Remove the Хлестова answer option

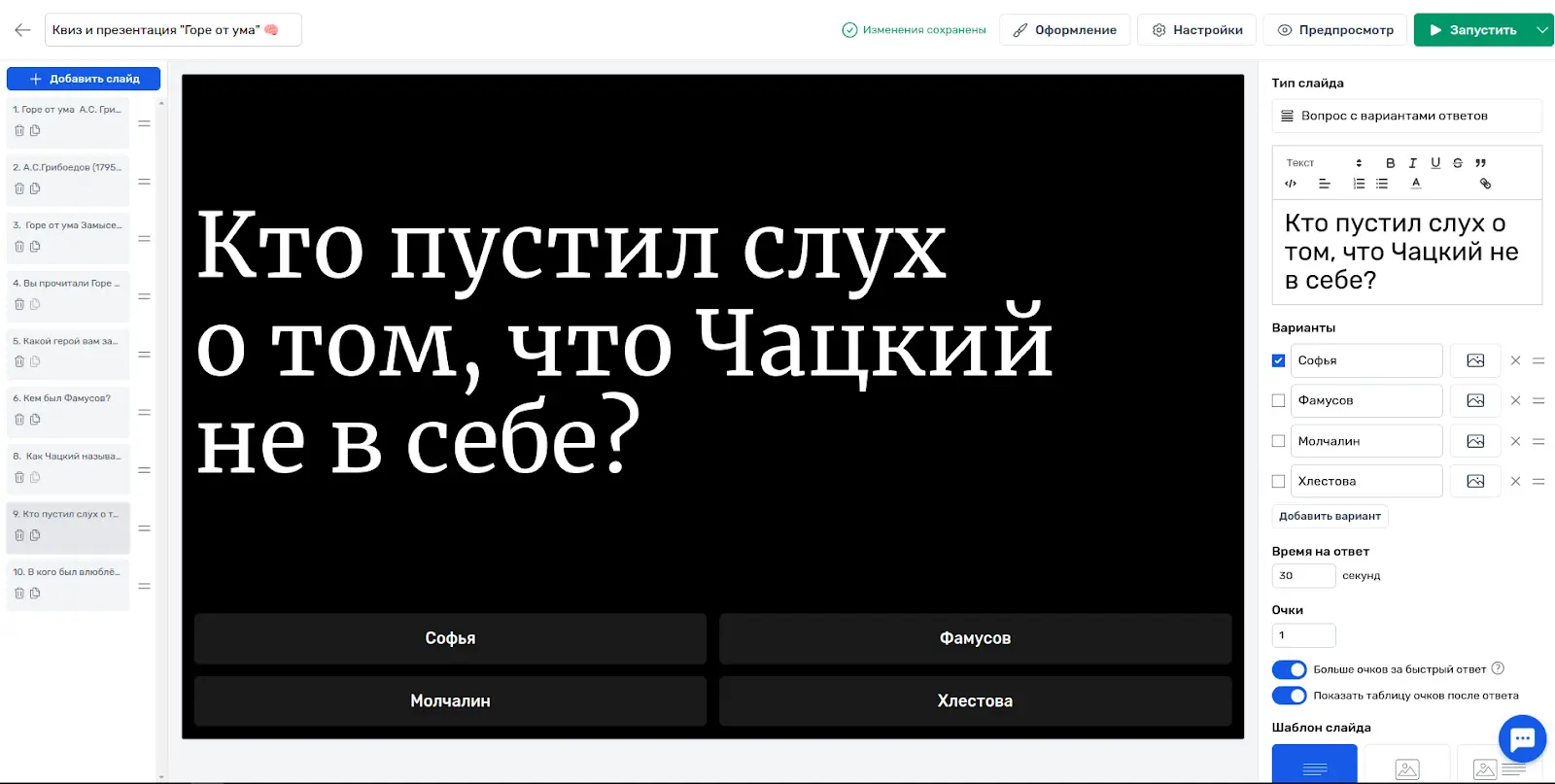1515,481
